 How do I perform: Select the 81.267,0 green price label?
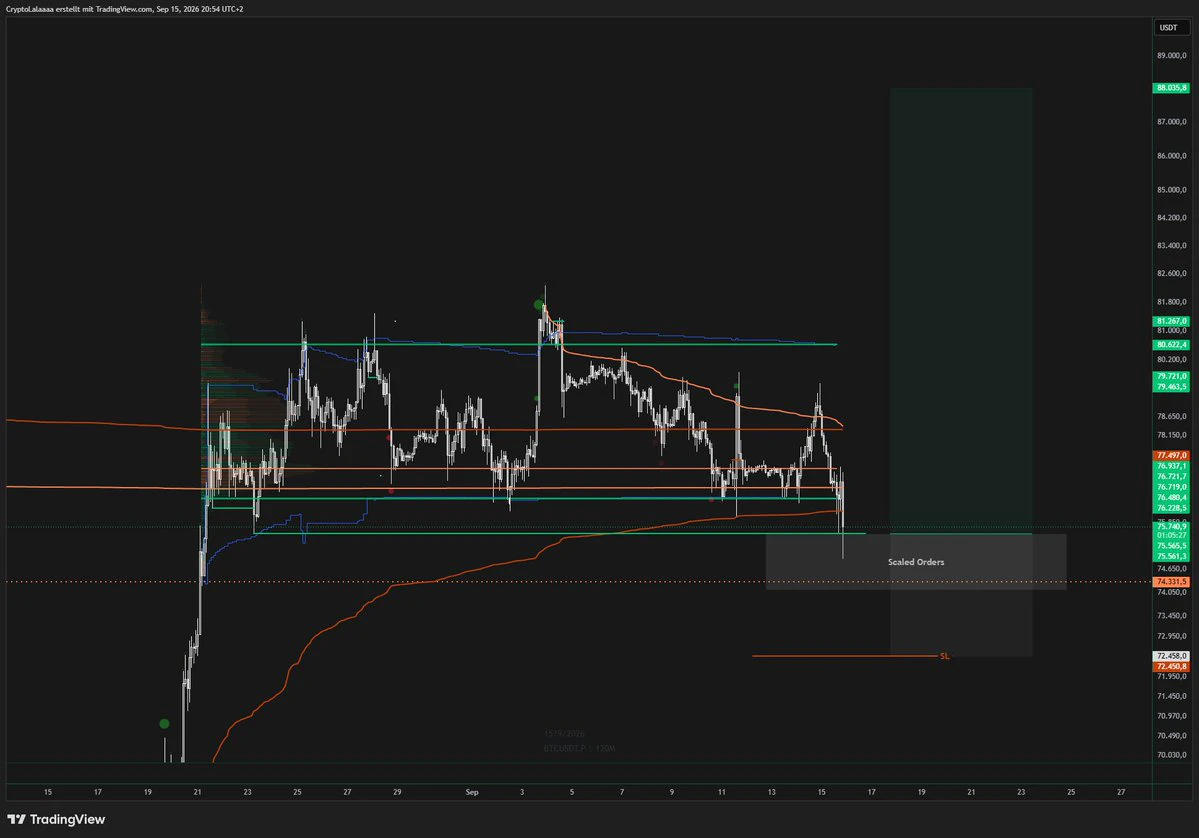click(1171, 321)
